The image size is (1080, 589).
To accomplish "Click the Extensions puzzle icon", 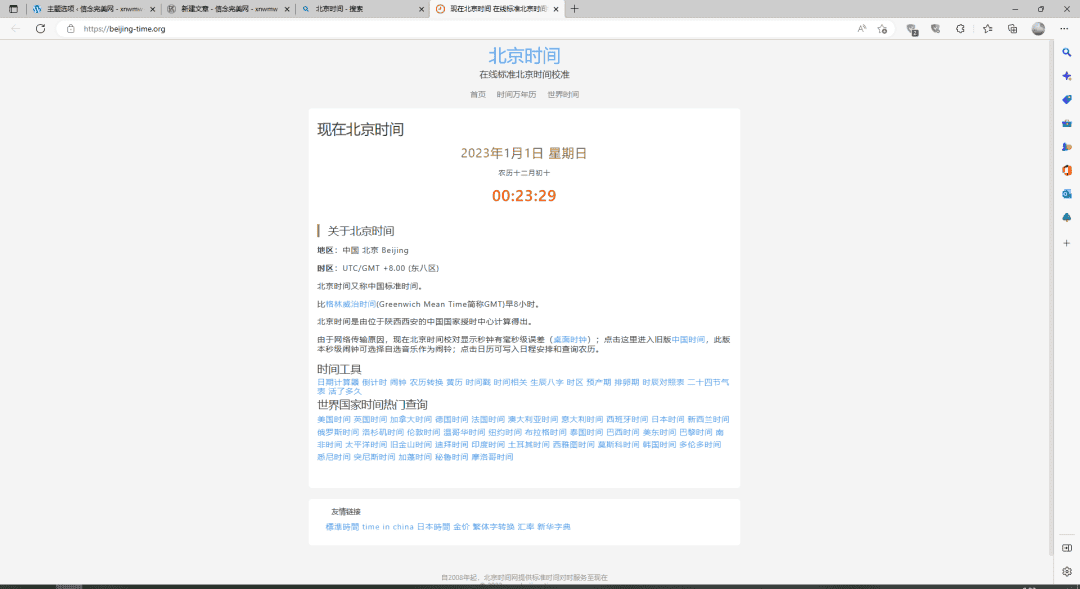I will pos(960,28).
